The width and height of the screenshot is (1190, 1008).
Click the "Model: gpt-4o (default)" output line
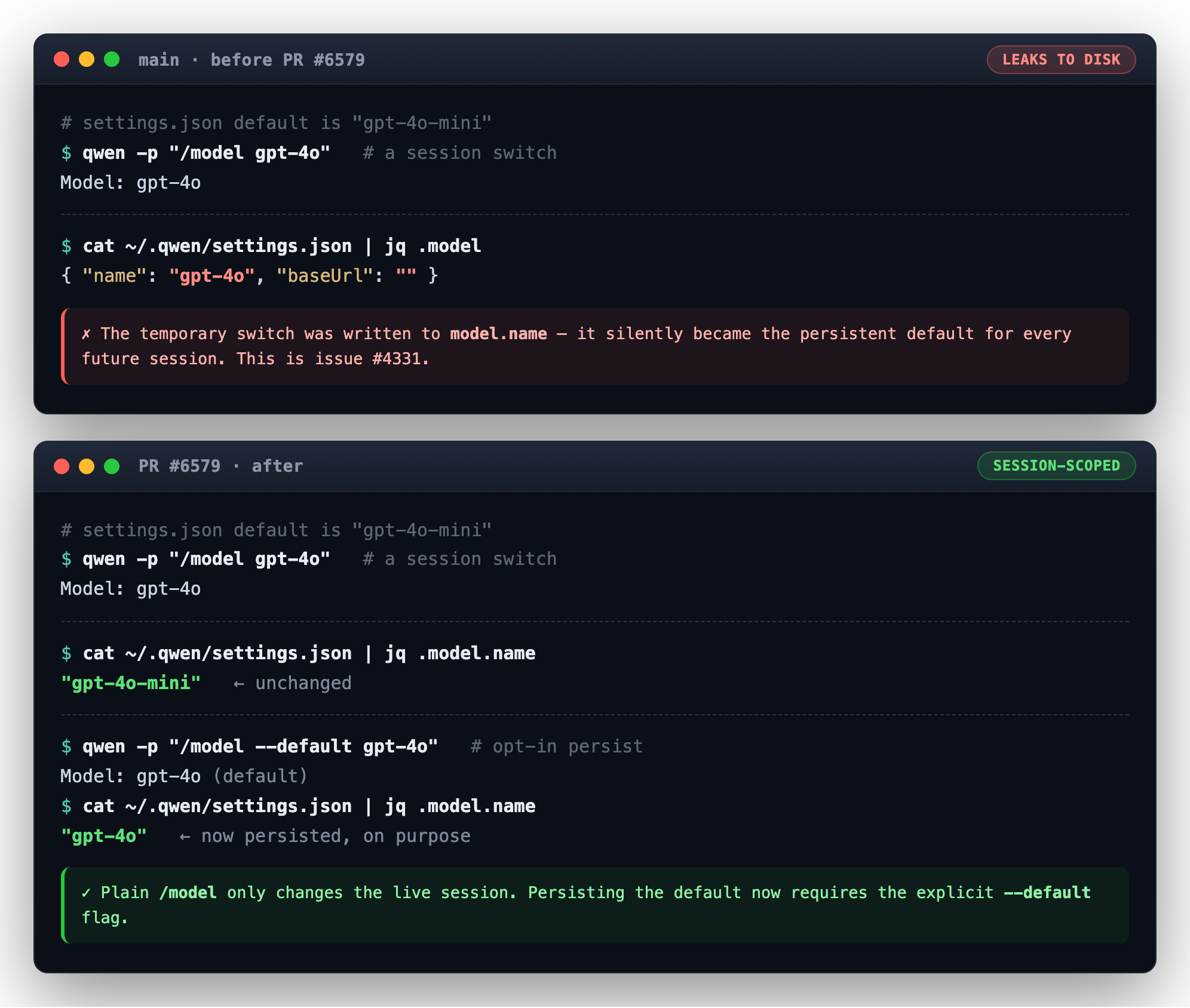click(184, 776)
